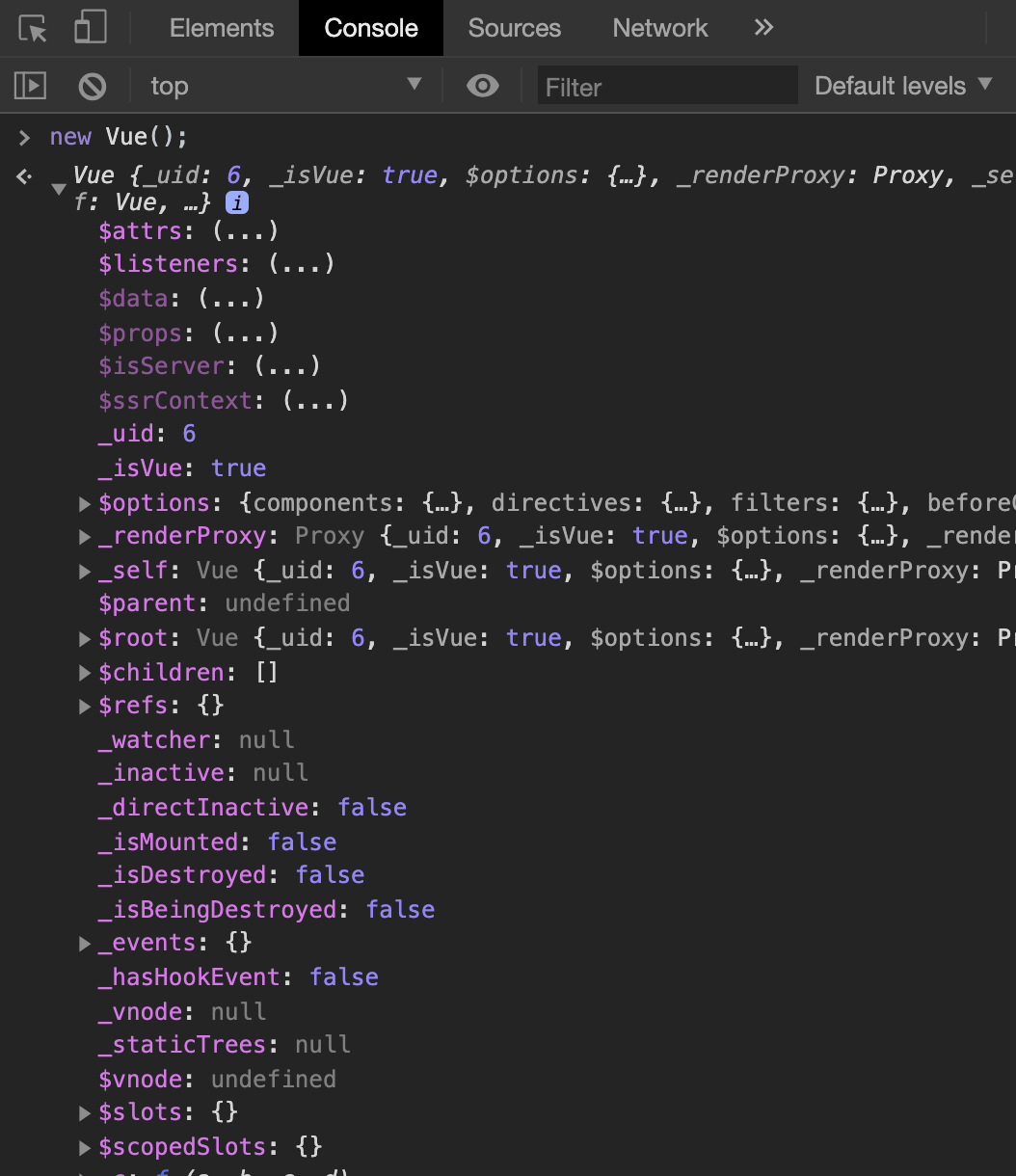Open the more tabs chevron
This screenshot has height=1176, width=1016.
point(763,27)
